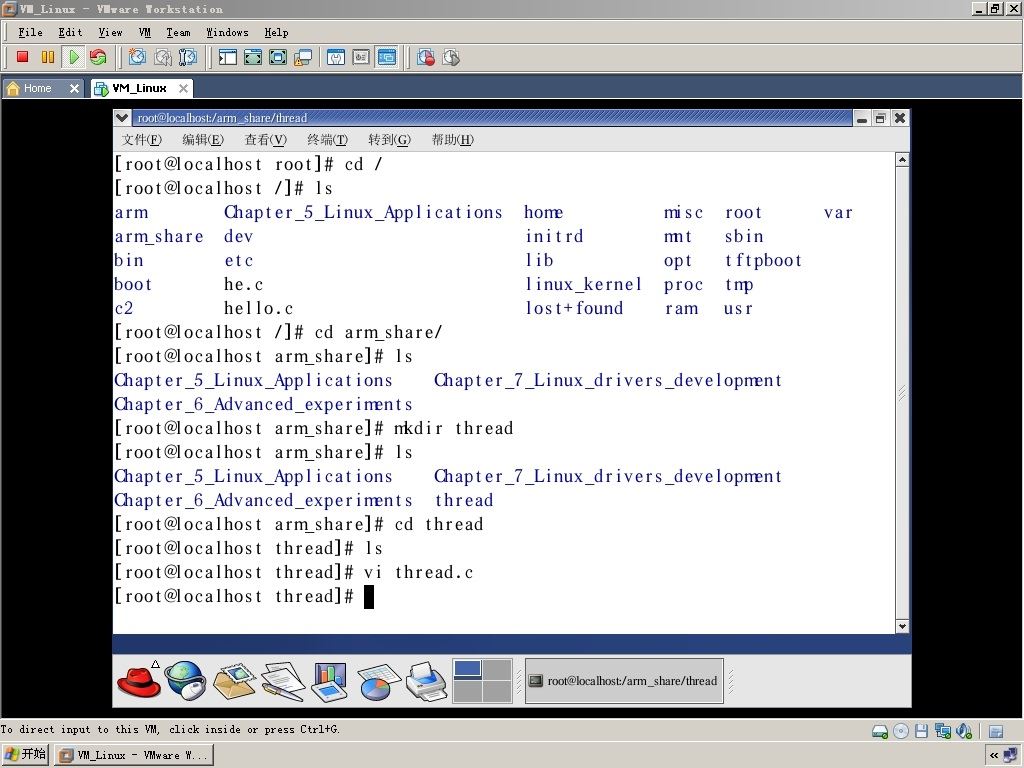Click the status bar message log icon
The image size is (1024, 768).
click(996, 731)
